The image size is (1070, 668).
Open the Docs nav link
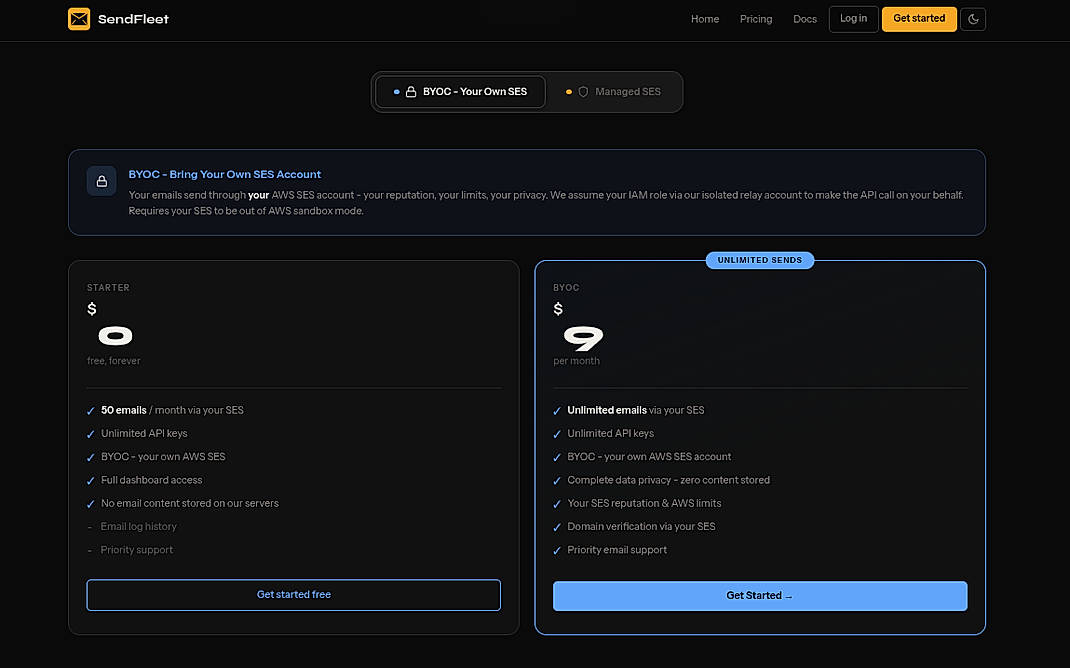pyautogui.click(x=805, y=19)
